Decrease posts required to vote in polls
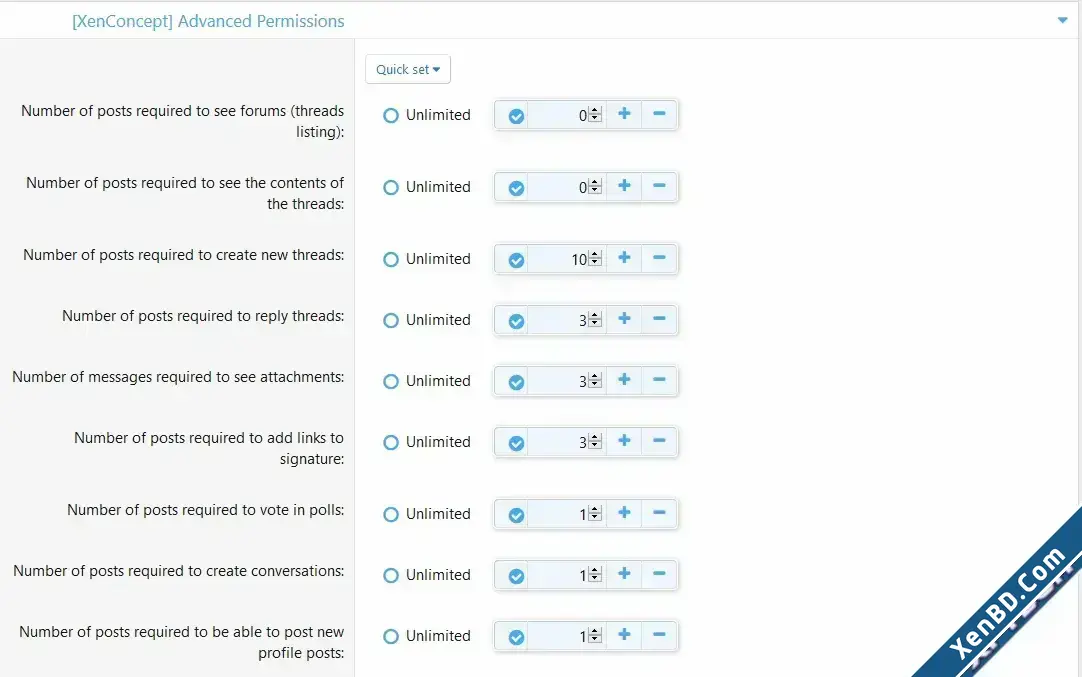This screenshot has height=677, width=1082. pos(659,513)
